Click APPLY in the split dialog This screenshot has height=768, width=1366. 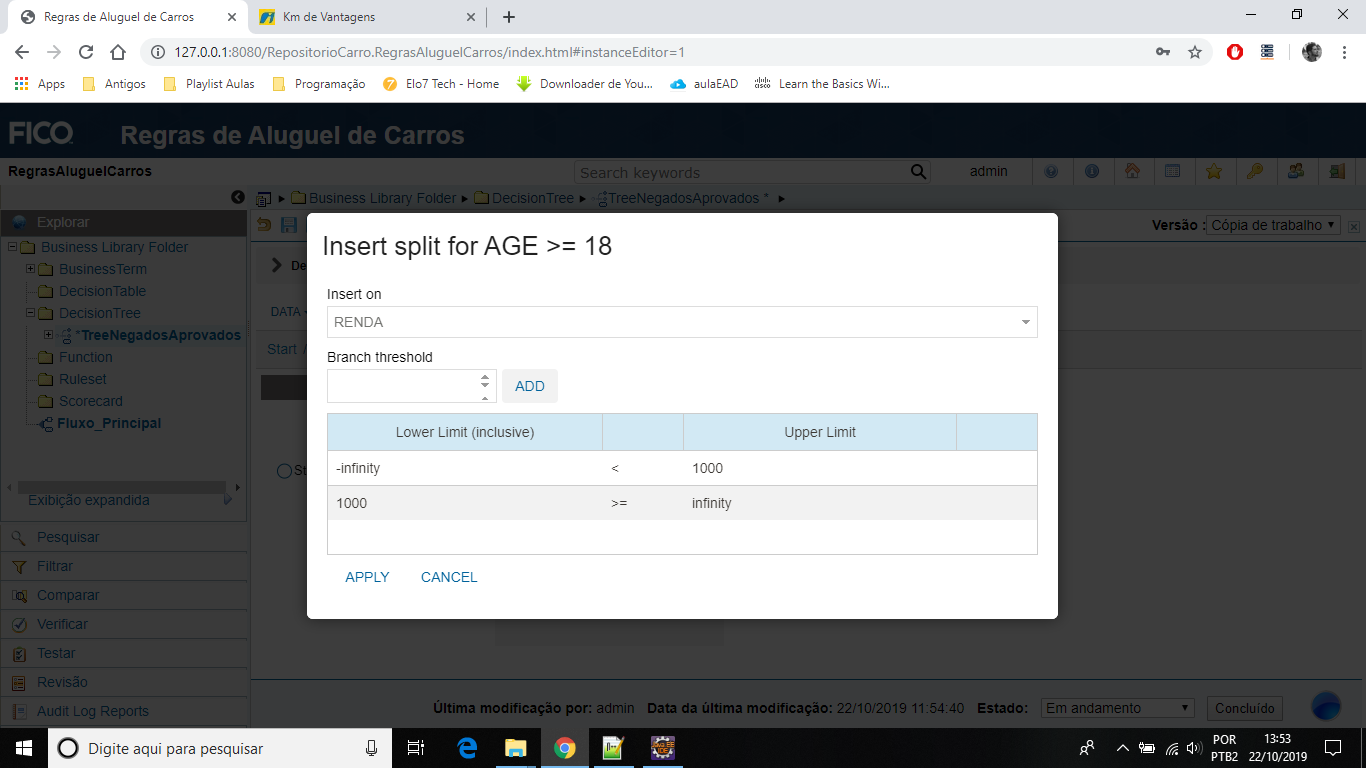point(367,576)
